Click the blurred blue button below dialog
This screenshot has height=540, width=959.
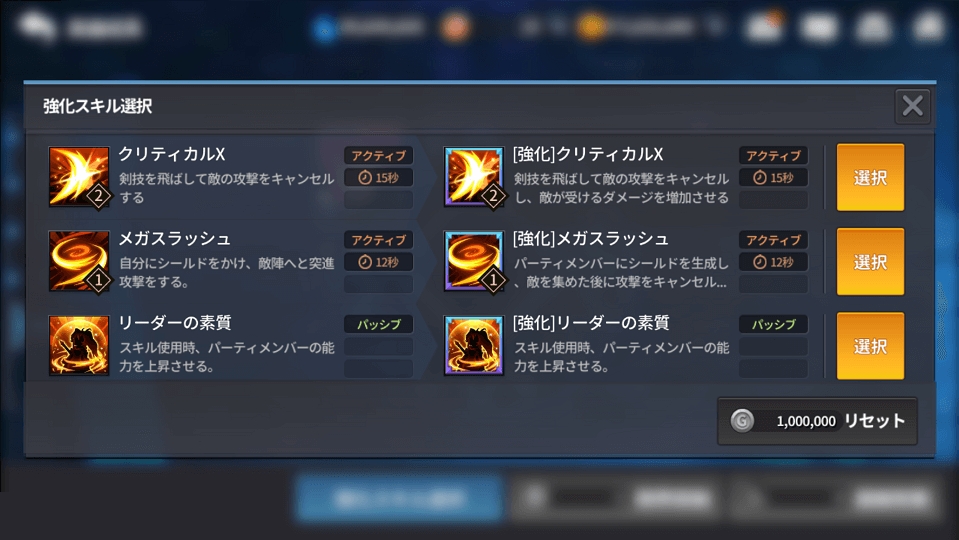point(399,498)
